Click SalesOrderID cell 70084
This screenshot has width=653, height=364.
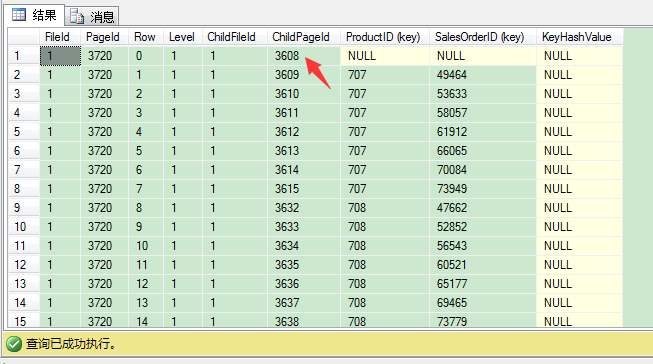tap(483, 170)
